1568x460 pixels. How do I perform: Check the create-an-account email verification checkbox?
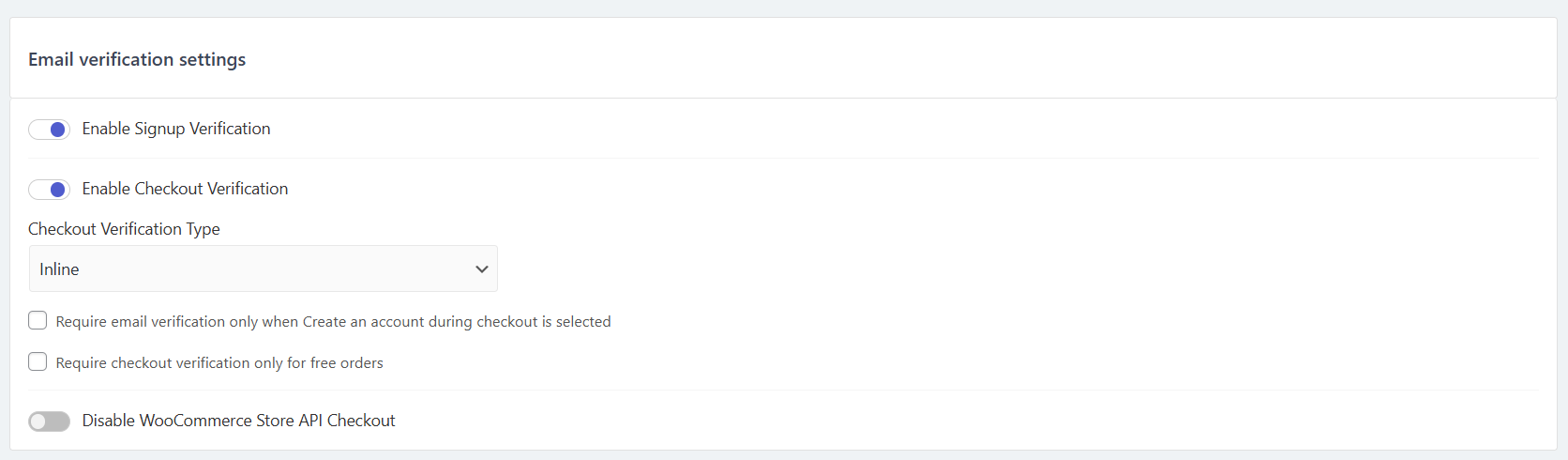click(38, 321)
